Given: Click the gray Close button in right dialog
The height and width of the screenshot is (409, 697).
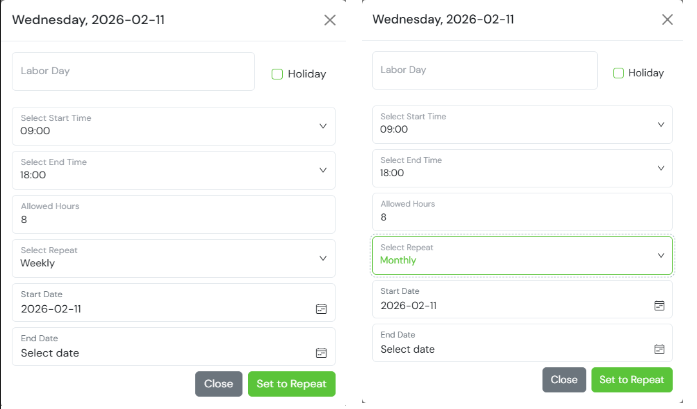Looking at the screenshot, I should (564, 380).
